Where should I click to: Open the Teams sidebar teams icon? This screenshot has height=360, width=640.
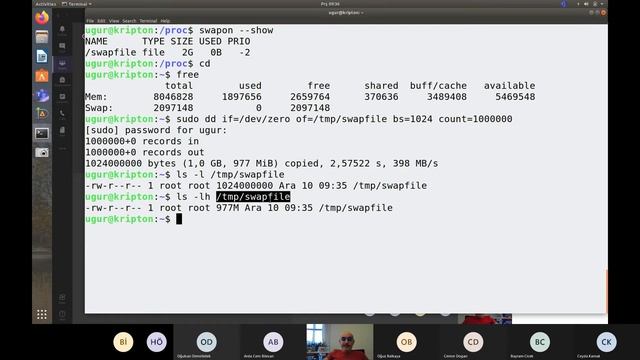point(62,63)
